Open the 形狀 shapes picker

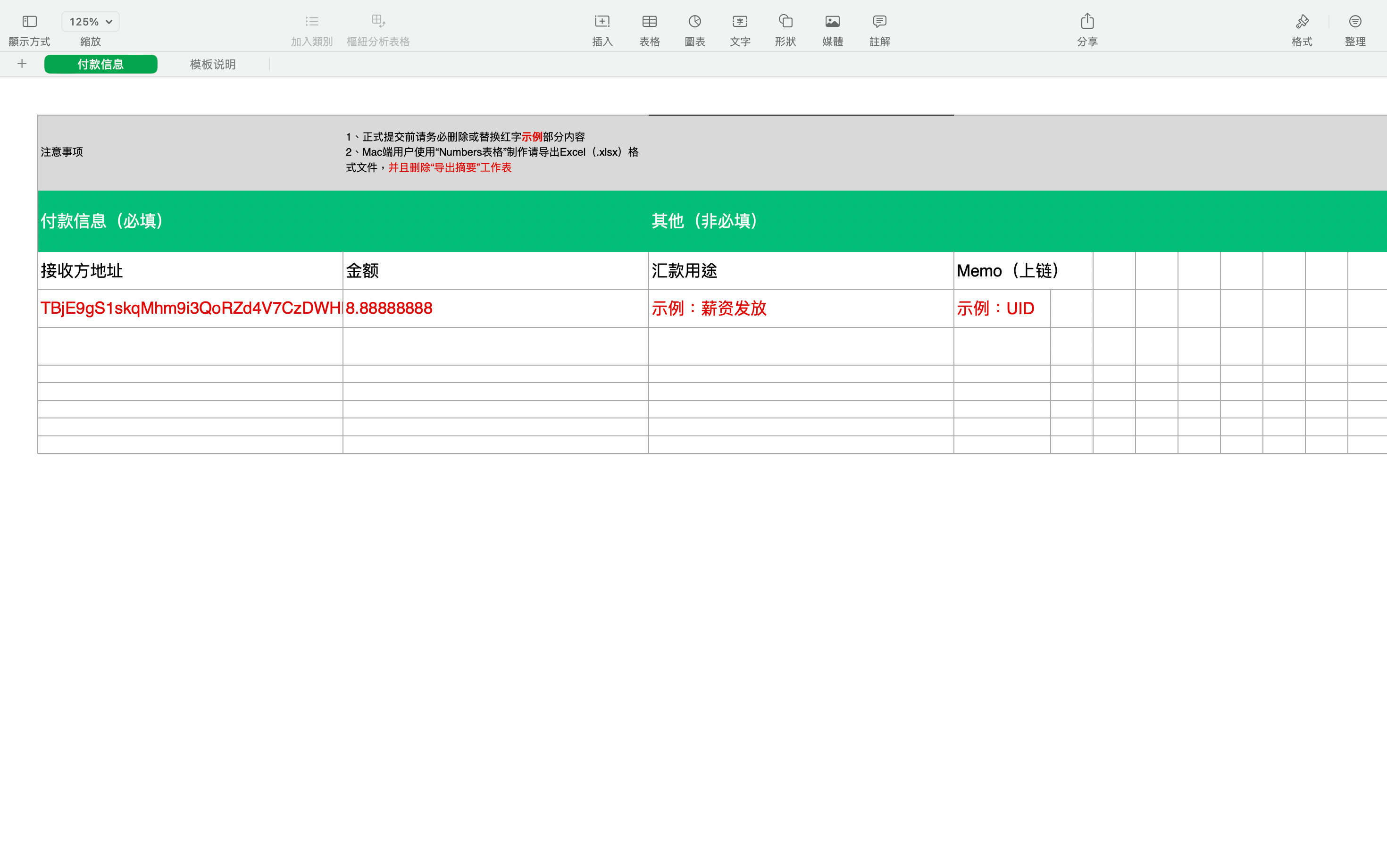[785, 22]
